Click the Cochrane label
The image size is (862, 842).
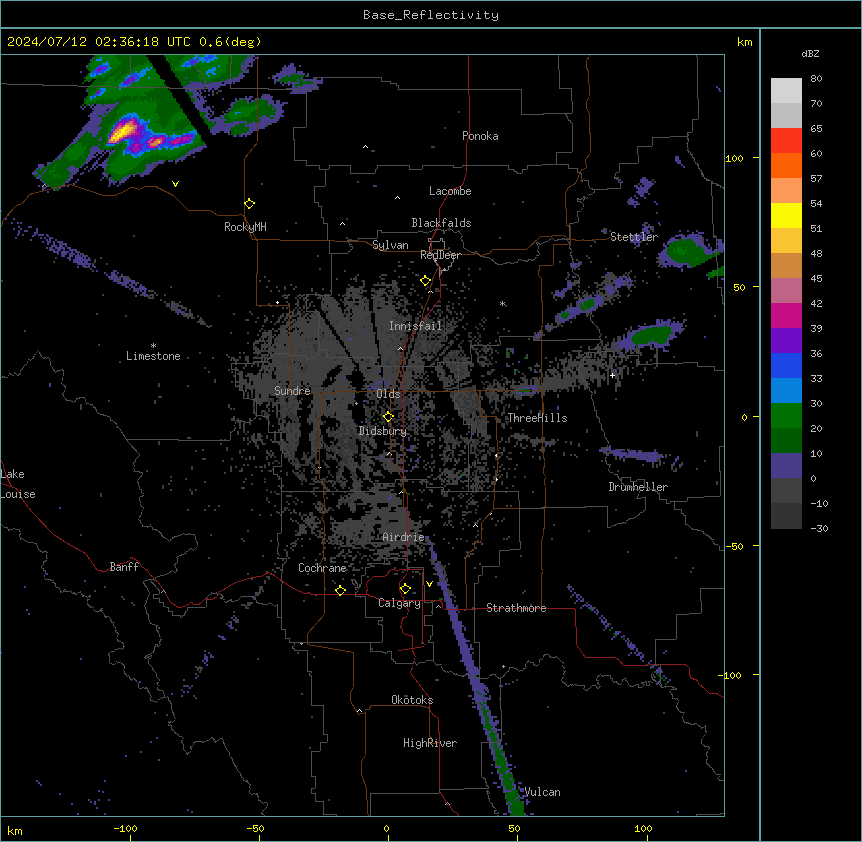pyautogui.click(x=322, y=568)
